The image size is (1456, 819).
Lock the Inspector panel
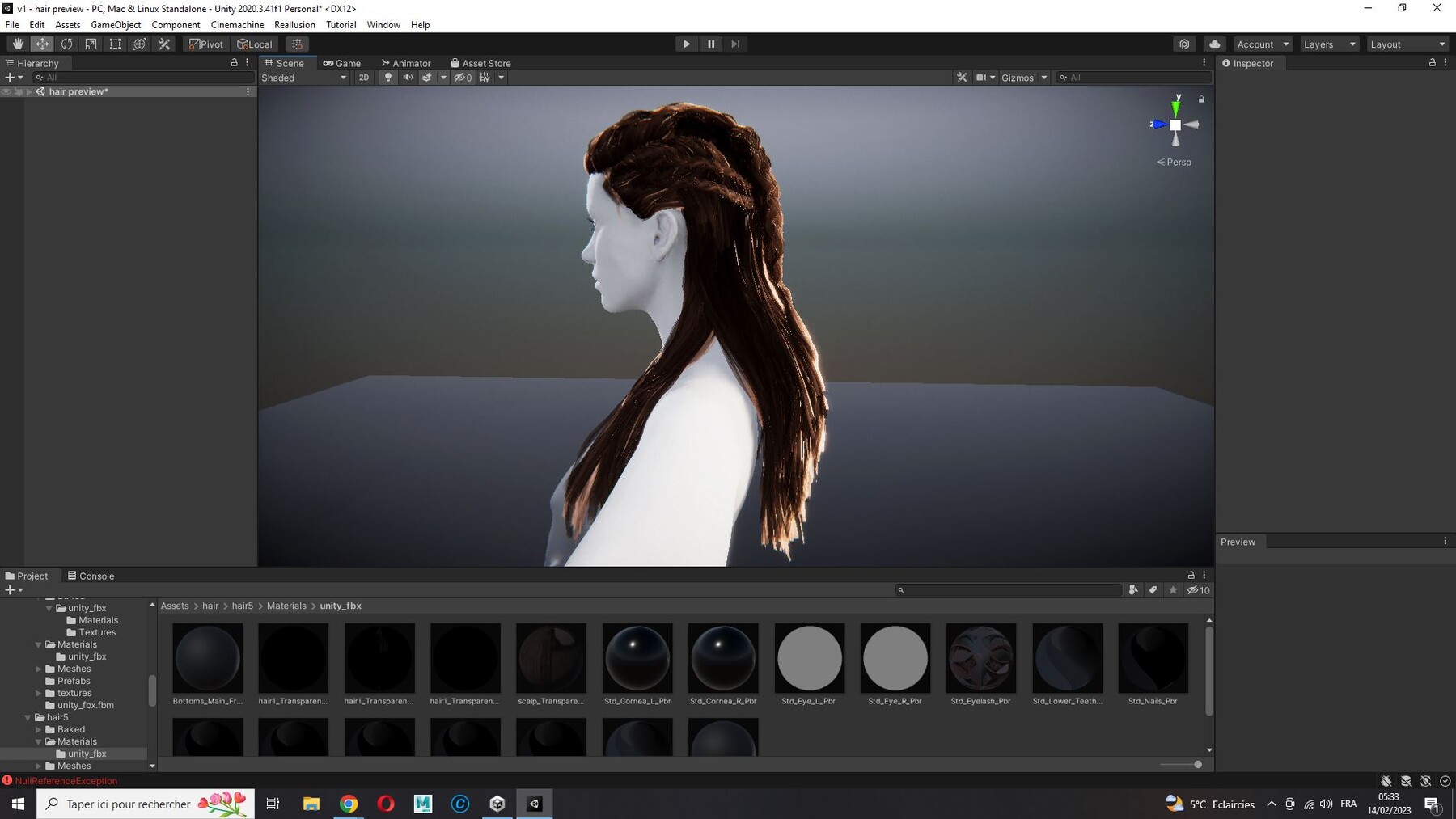tap(1432, 62)
